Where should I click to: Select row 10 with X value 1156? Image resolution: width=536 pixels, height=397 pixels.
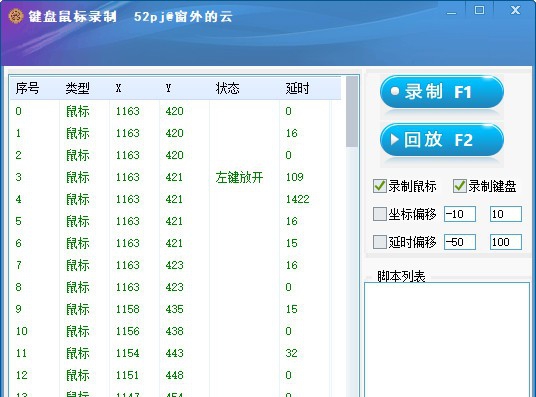tap(175, 331)
